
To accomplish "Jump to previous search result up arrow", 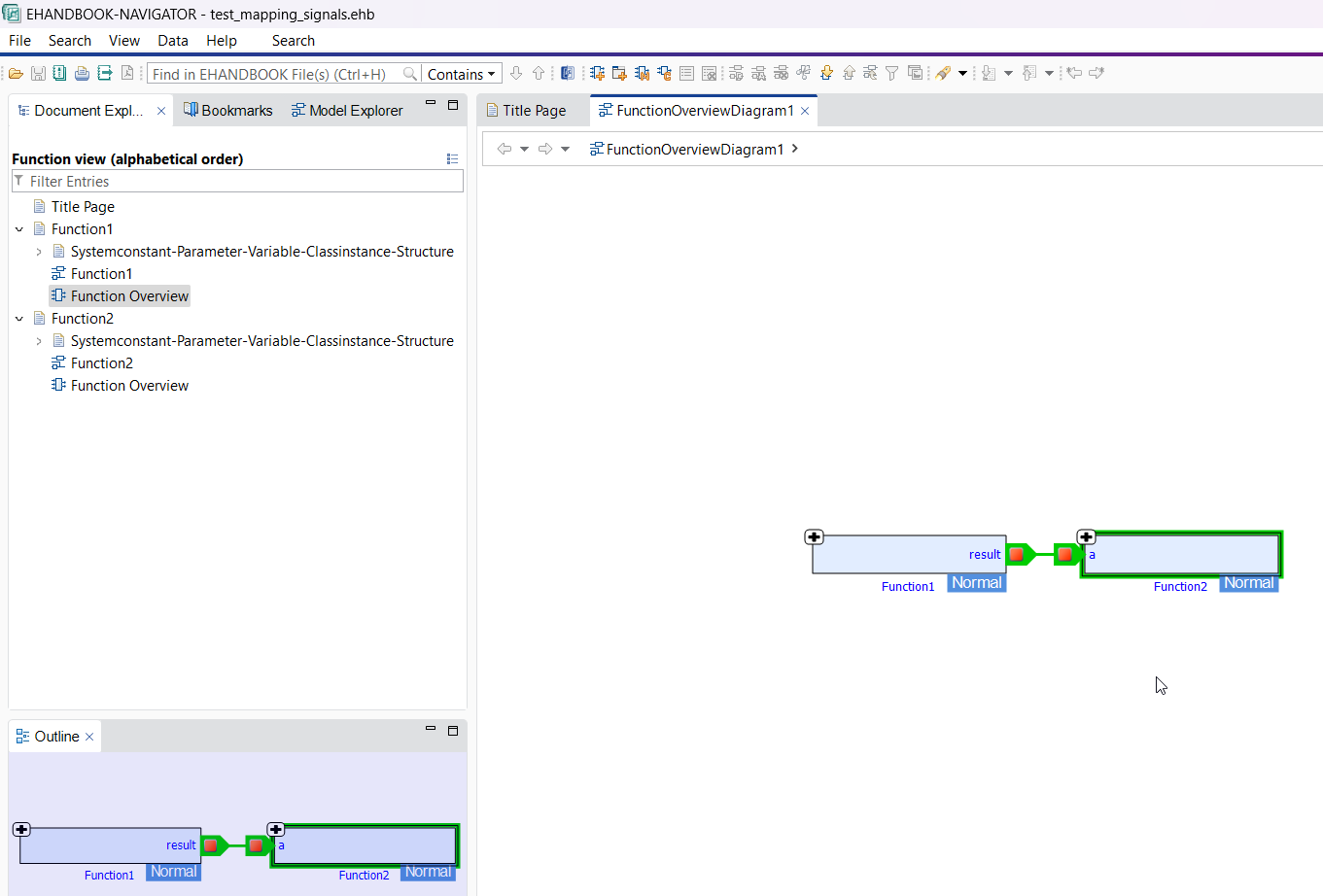I will (539, 74).
